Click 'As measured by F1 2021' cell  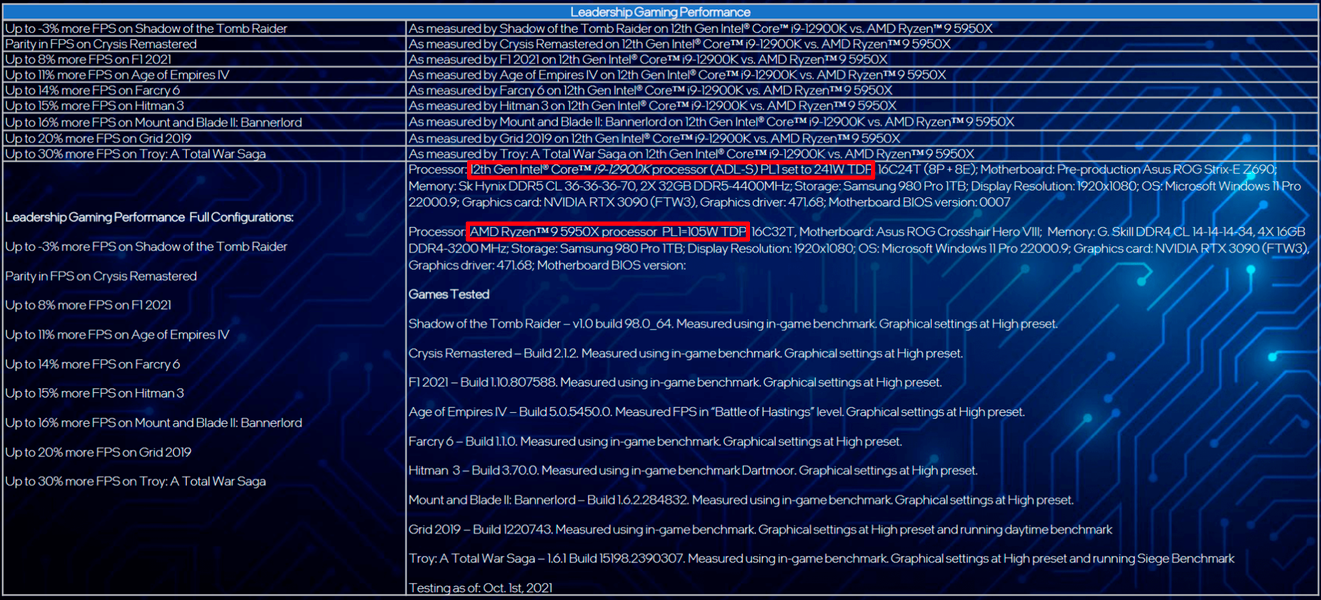(863, 59)
